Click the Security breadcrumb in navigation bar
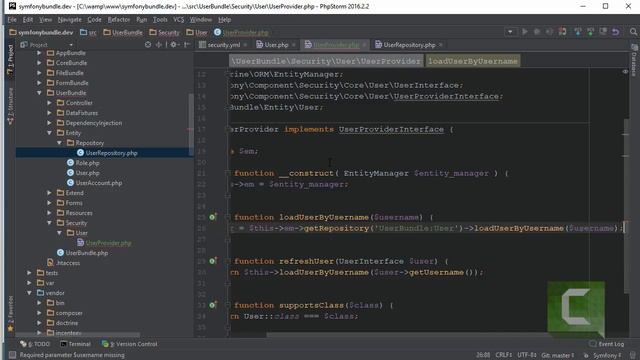Screen dimensions: 640x360 tap(164, 32)
